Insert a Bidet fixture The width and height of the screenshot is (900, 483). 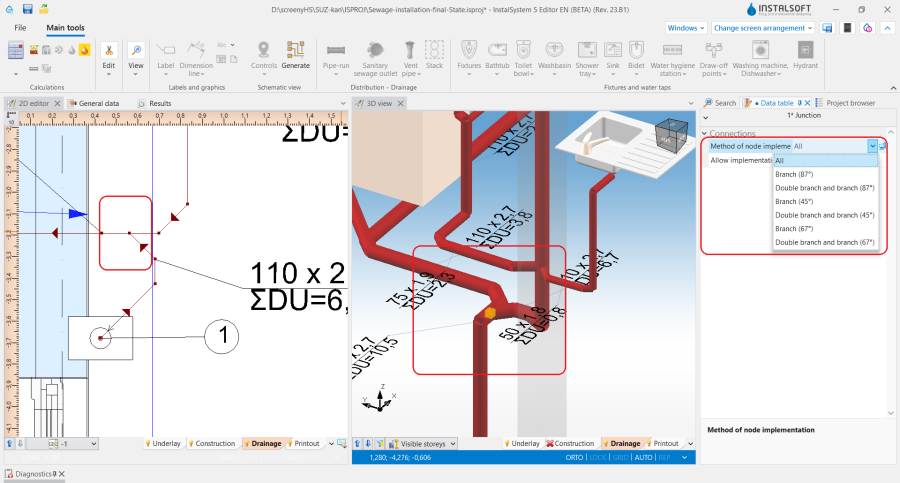coord(636,58)
